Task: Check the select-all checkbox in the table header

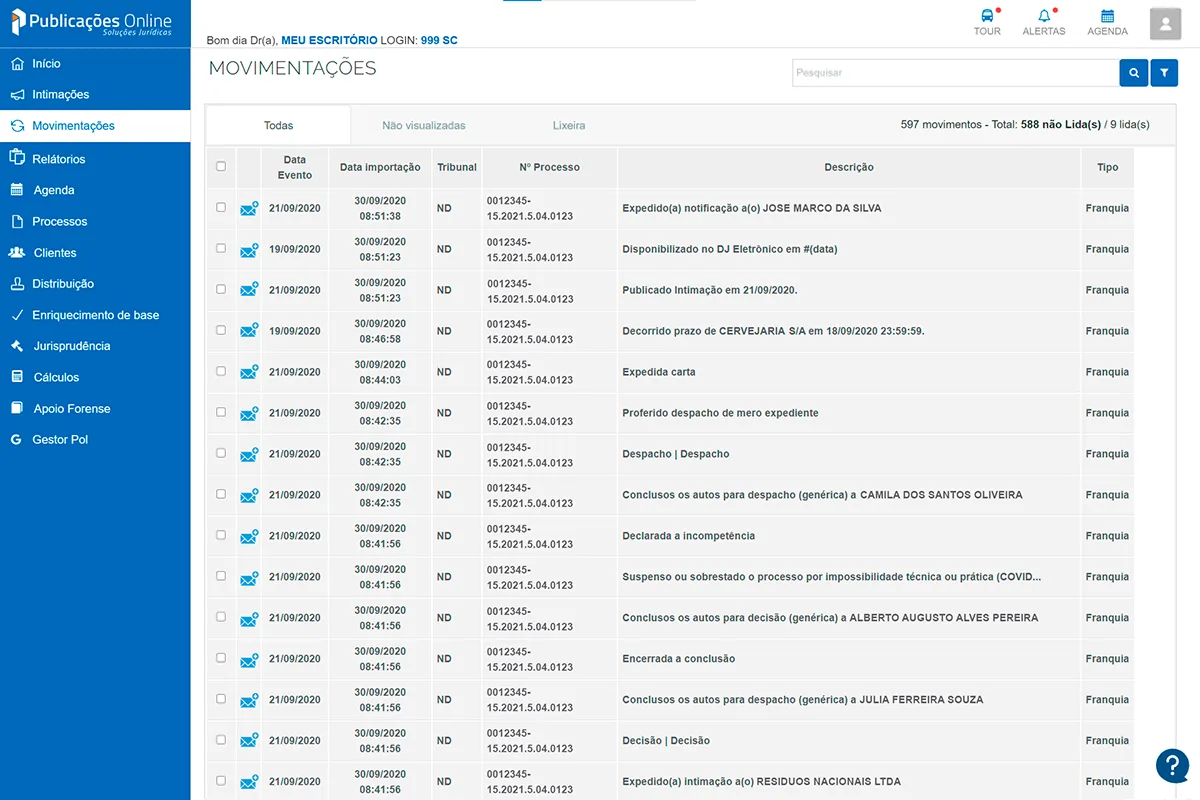Action: 221,167
